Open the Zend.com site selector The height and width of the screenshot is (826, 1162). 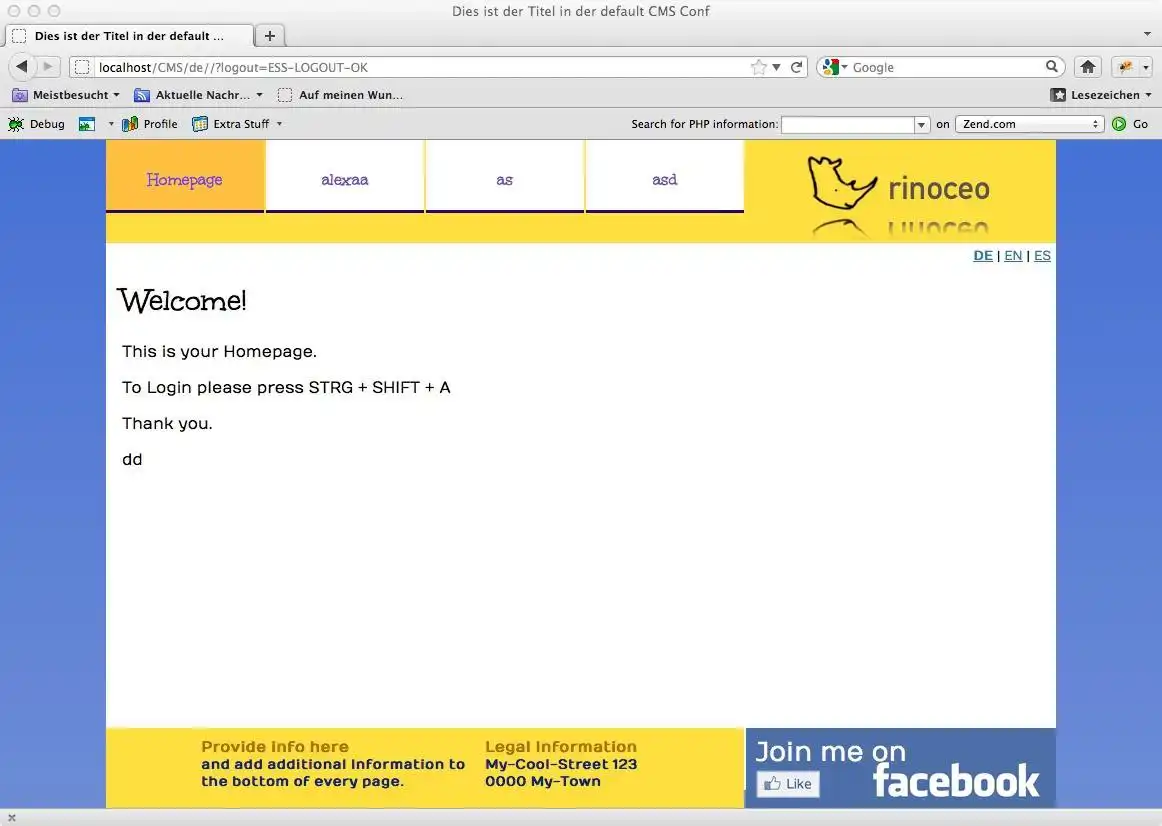pyautogui.click(x=1029, y=124)
